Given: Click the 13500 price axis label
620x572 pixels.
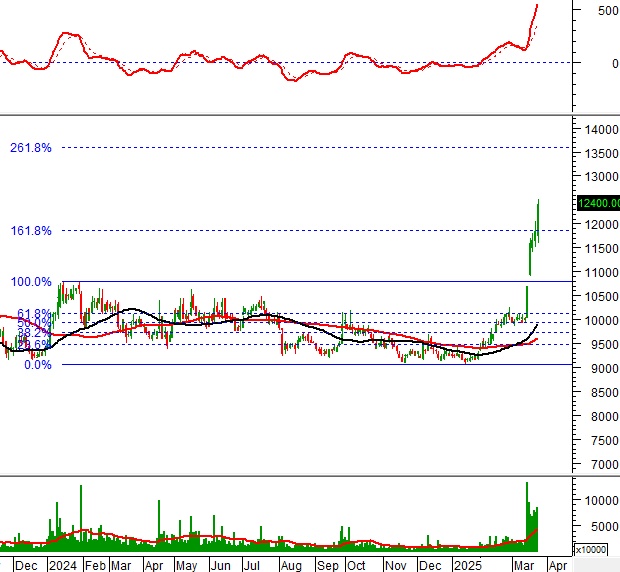Looking at the screenshot, I should [x=602, y=153].
